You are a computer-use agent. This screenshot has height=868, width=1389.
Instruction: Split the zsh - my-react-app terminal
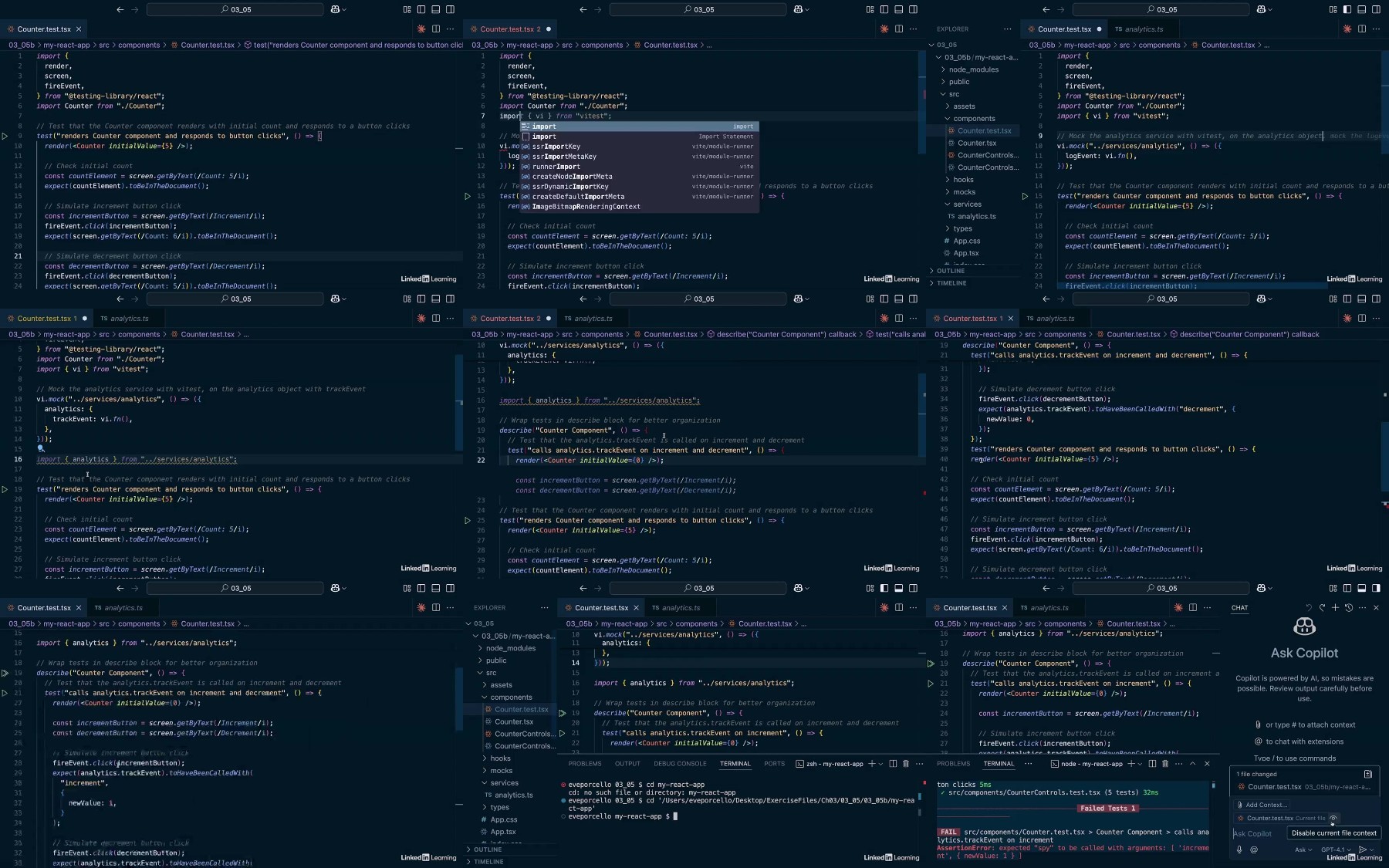point(893,764)
